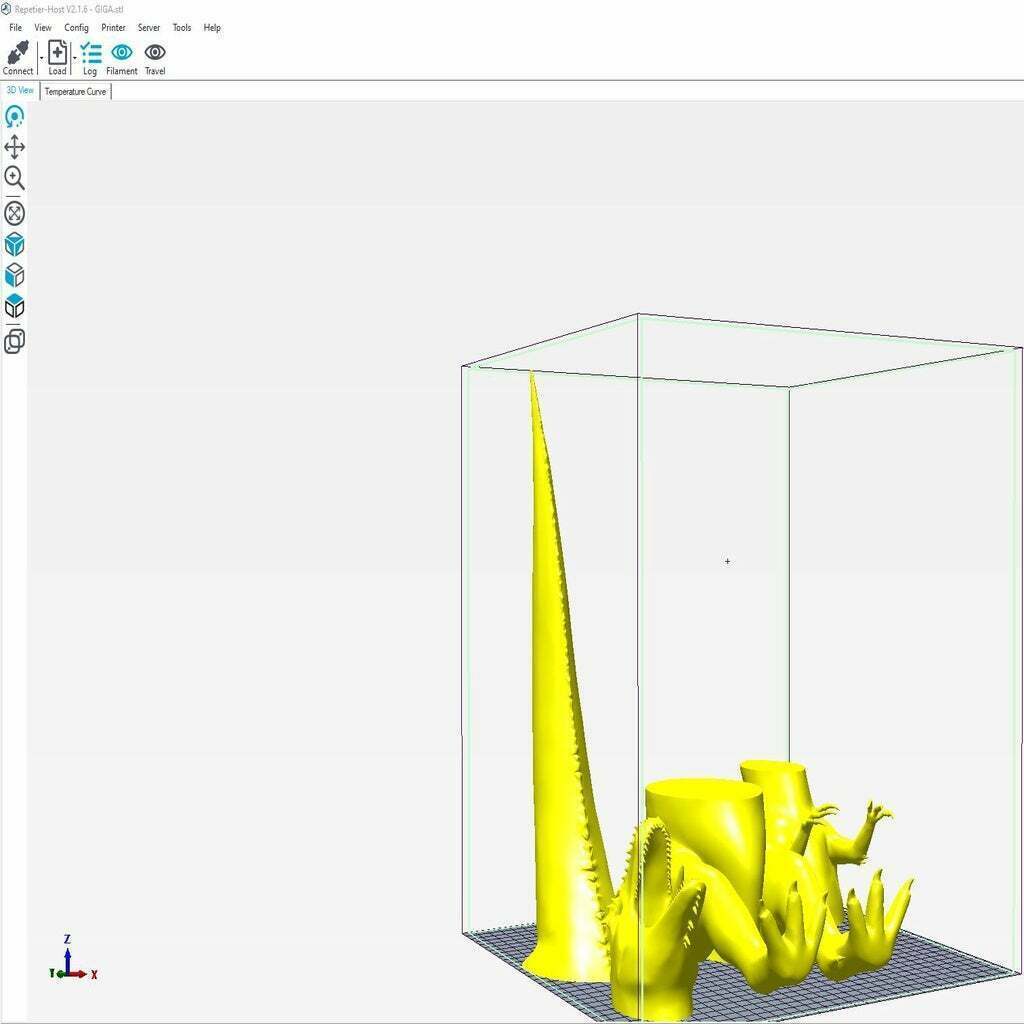The height and width of the screenshot is (1024, 1024).
Task: Toggle parallel projection mode
Action: pyautogui.click(x=14, y=341)
